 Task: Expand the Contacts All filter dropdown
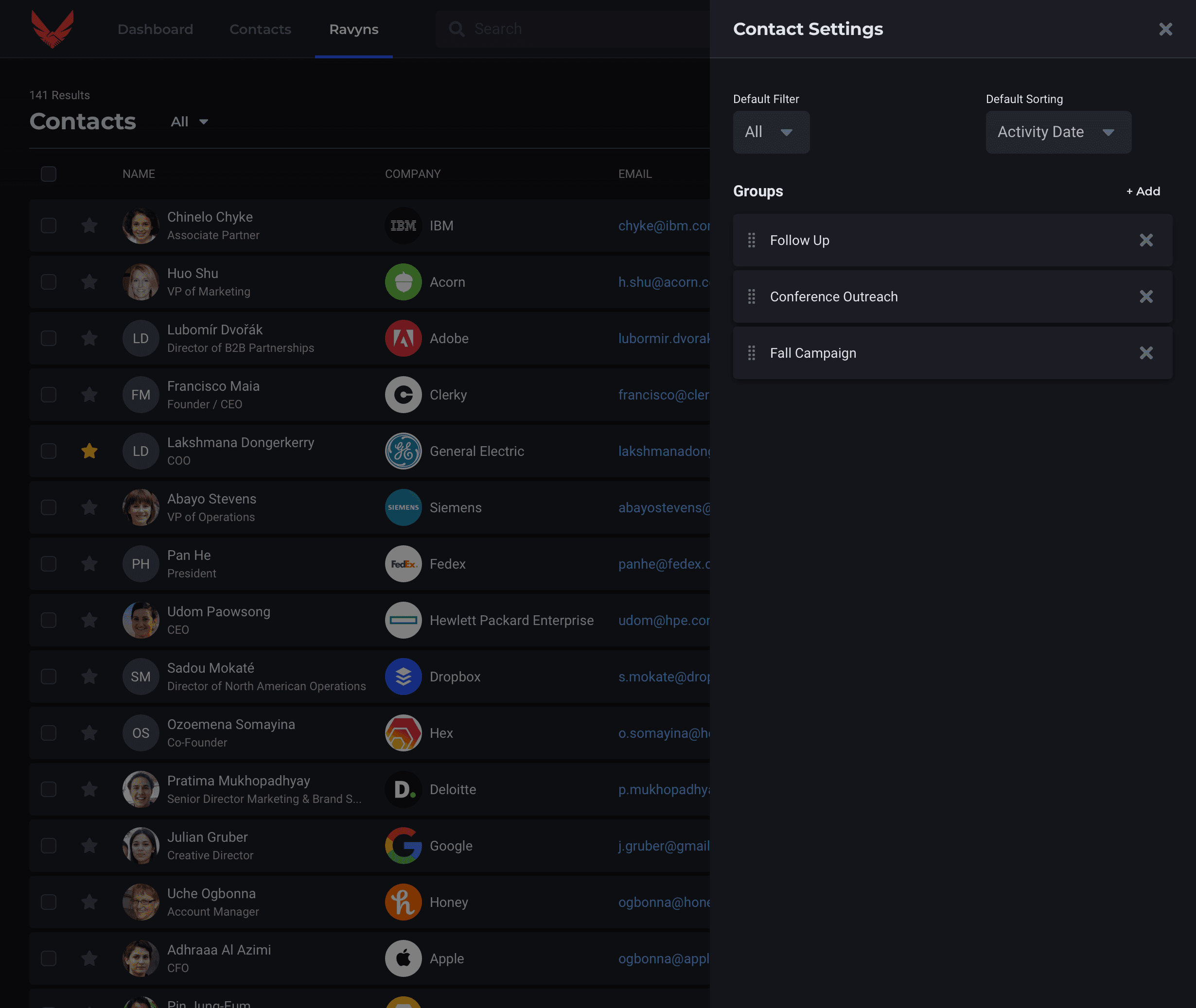pyautogui.click(x=189, y=122)
